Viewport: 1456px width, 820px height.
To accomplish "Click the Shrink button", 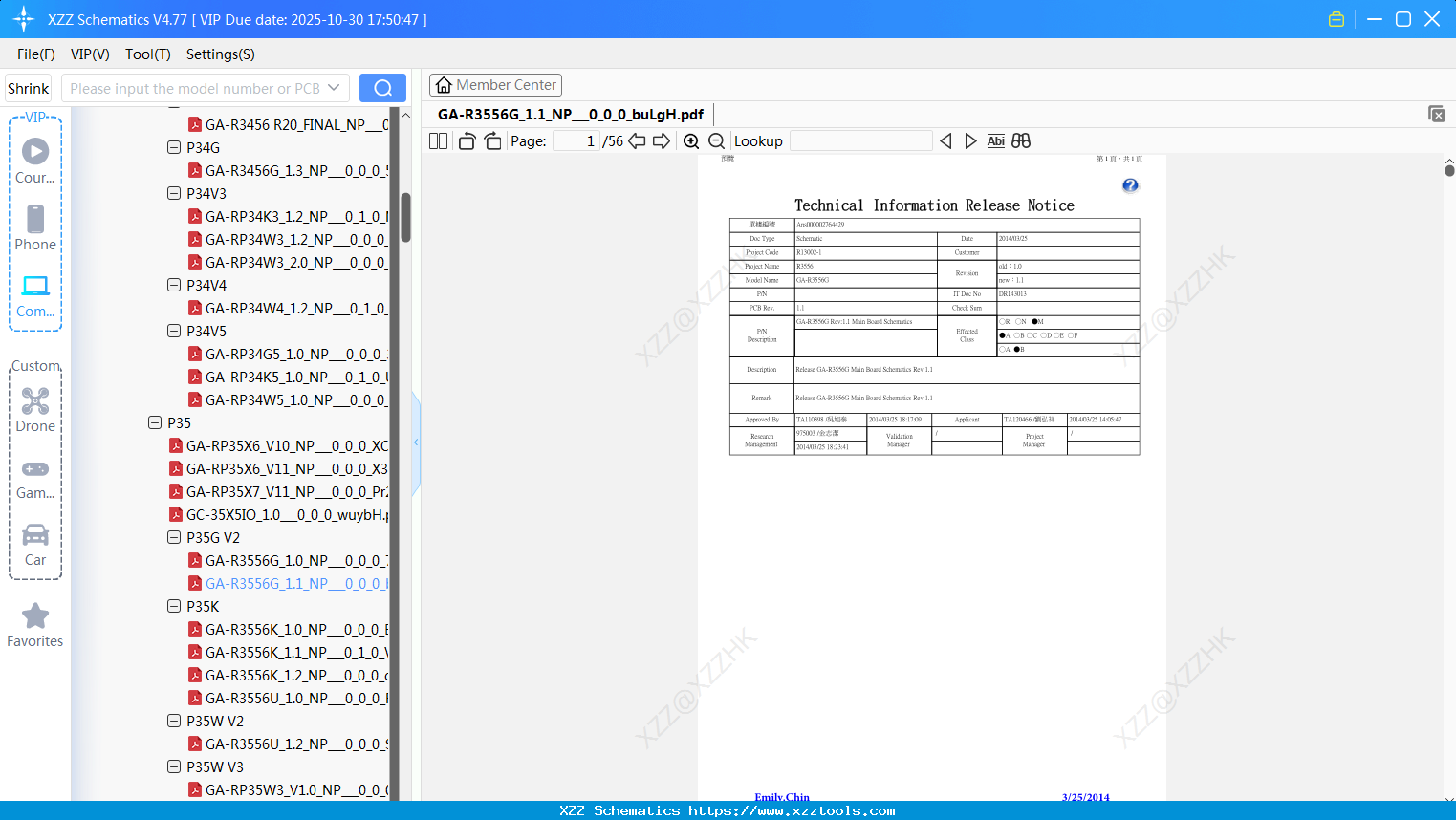I will (29, 88).
